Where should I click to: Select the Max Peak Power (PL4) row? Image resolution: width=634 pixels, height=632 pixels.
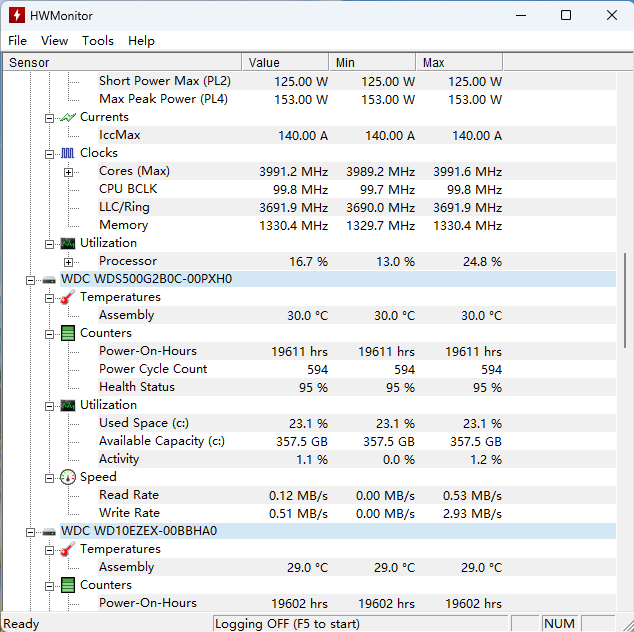coord(357,99)
